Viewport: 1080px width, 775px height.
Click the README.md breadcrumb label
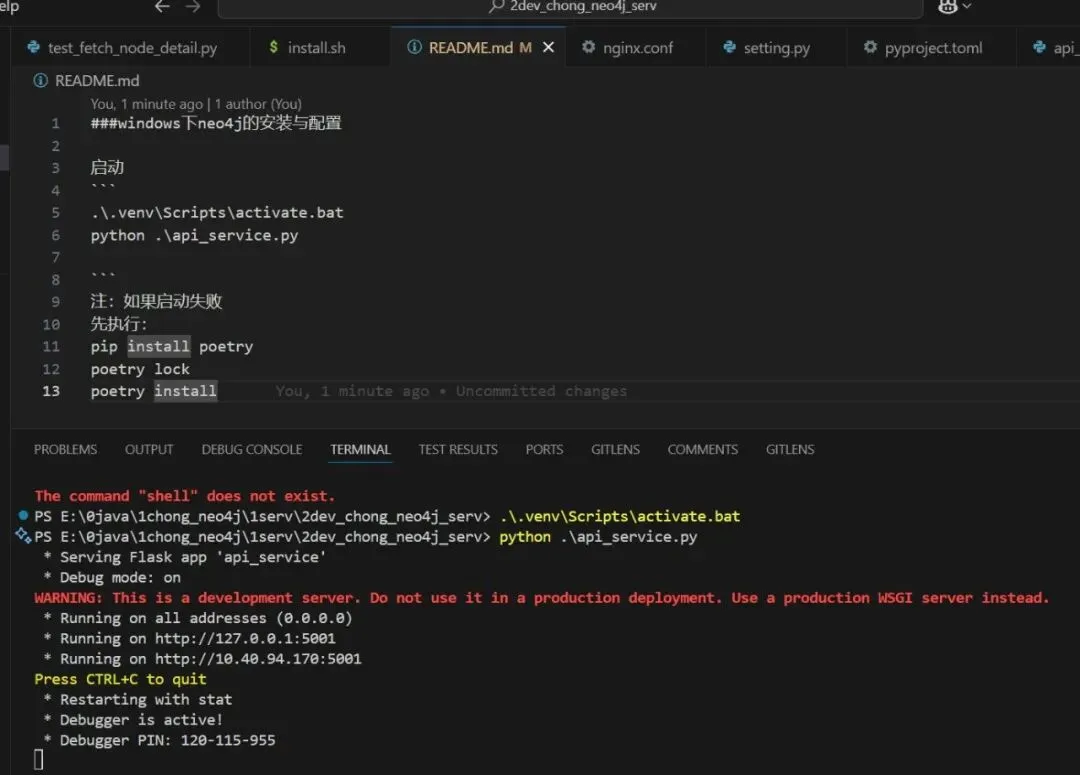[97, 81]
